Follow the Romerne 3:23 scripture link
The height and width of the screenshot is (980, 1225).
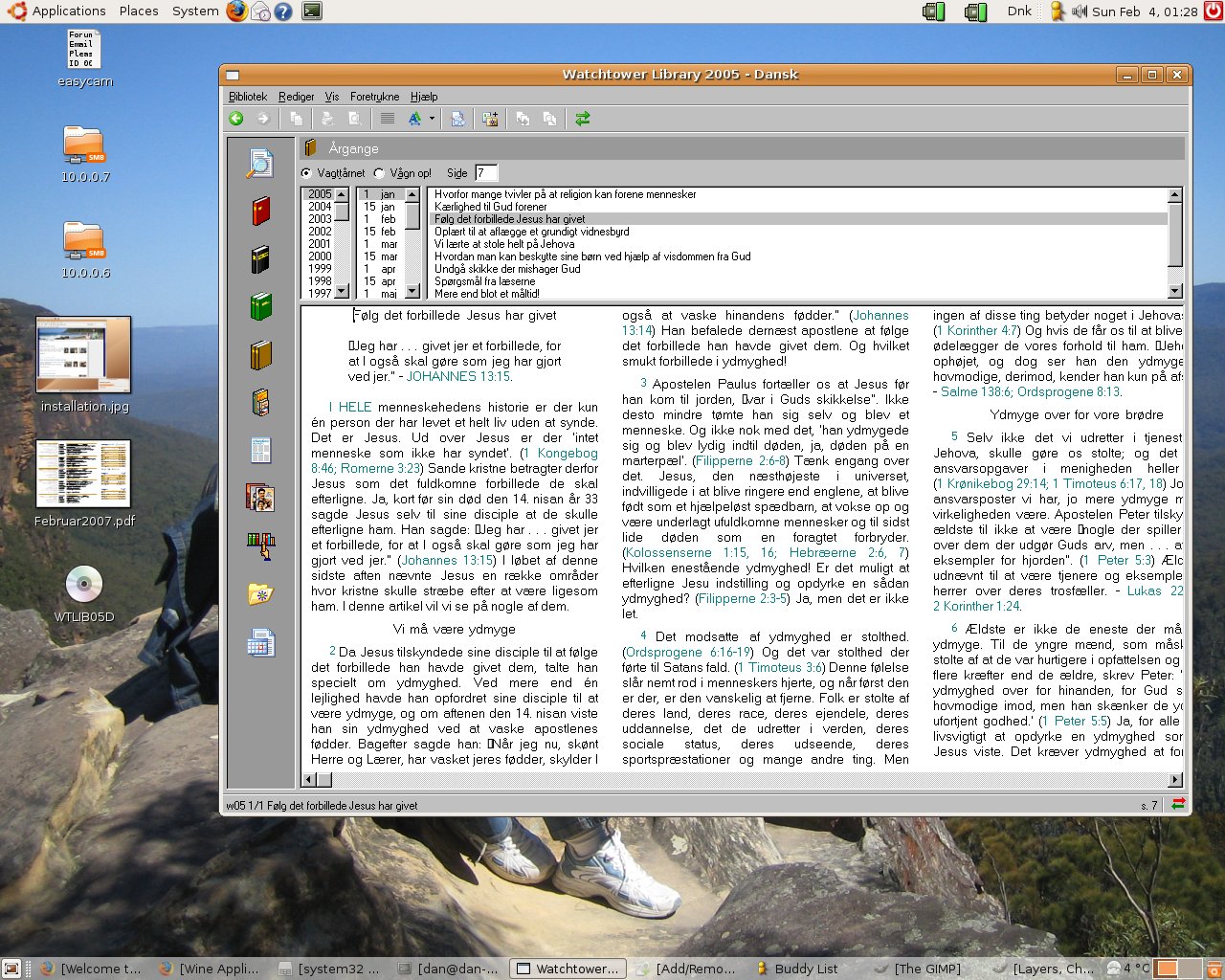(380, 468)
